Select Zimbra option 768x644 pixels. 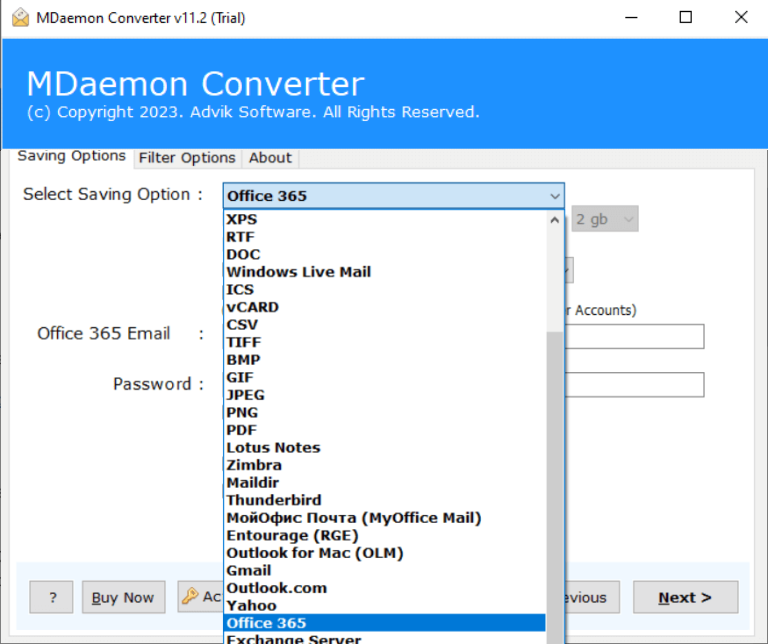click(x=385, y=466)
